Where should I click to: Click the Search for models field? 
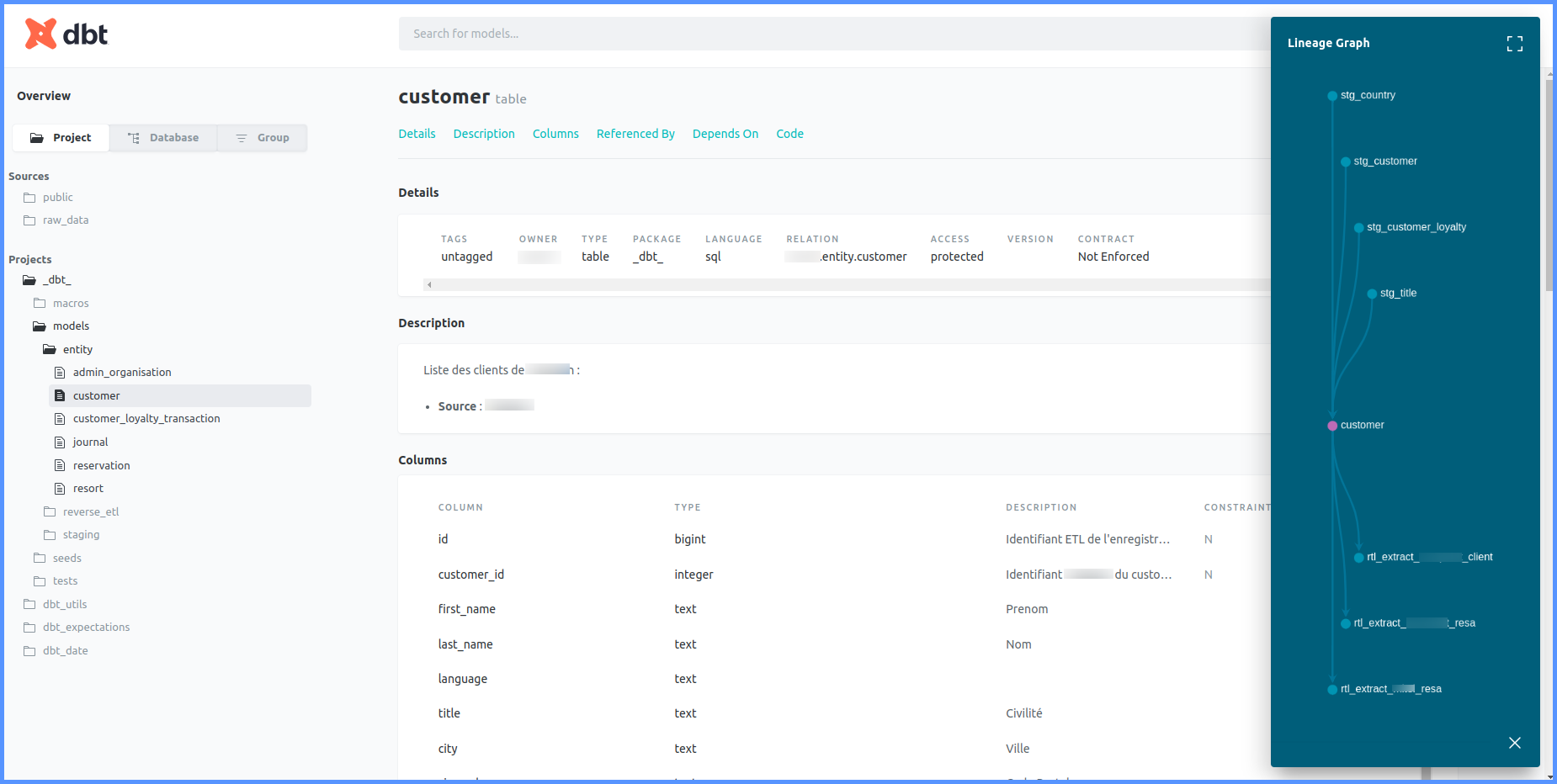833,34
